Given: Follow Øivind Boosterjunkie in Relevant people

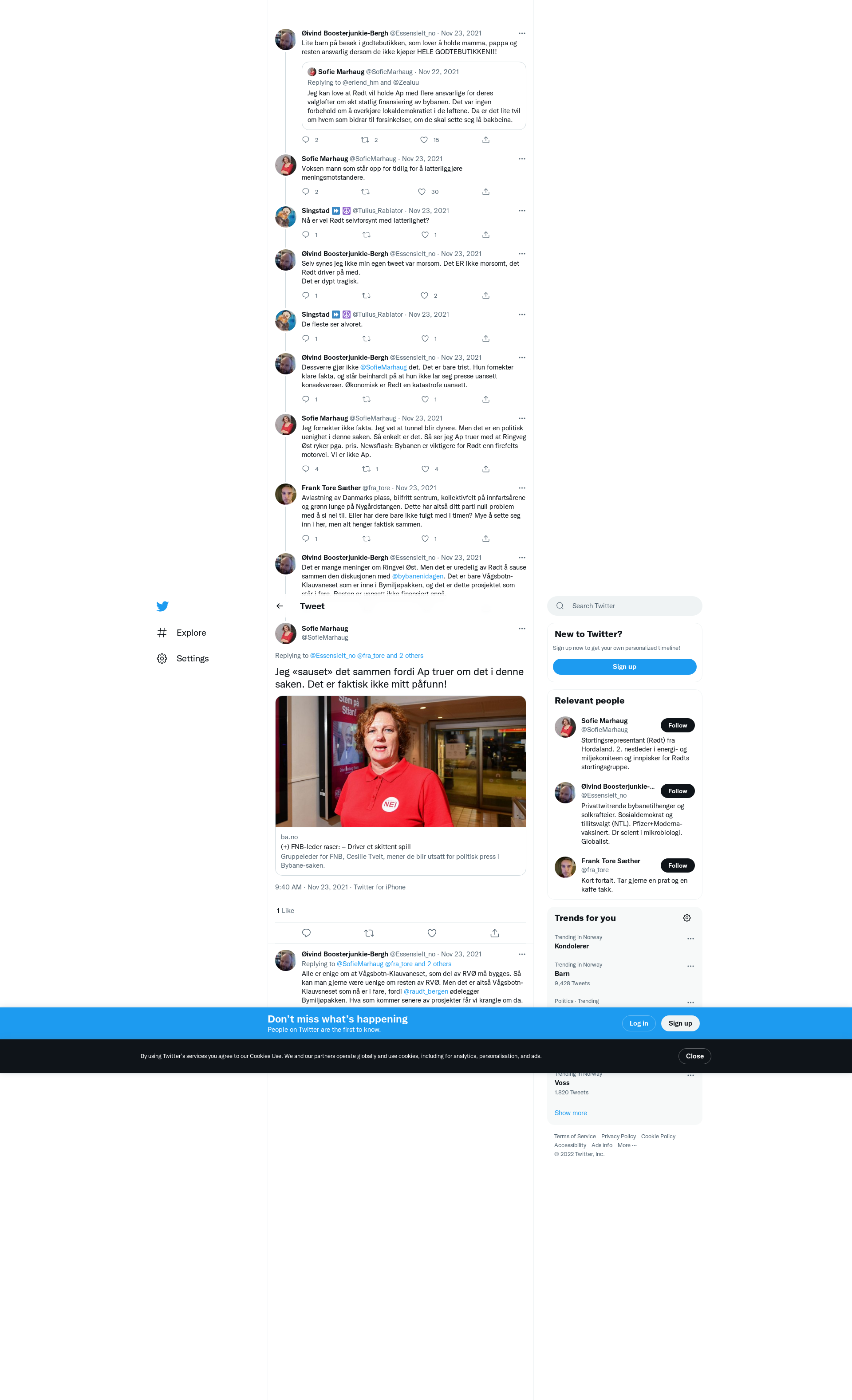Looking at the screenshot, I should coord(677,791).
